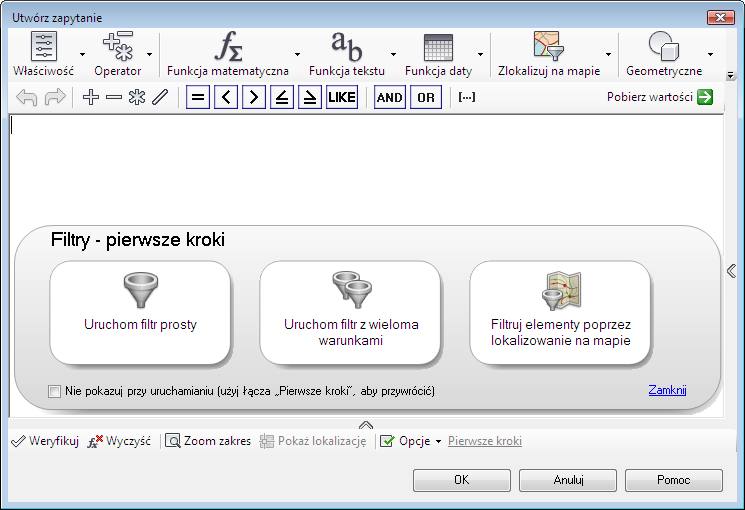Screen dimensions: 745x510
Task: Insert the greater than operator
Action: click(254, 97)
